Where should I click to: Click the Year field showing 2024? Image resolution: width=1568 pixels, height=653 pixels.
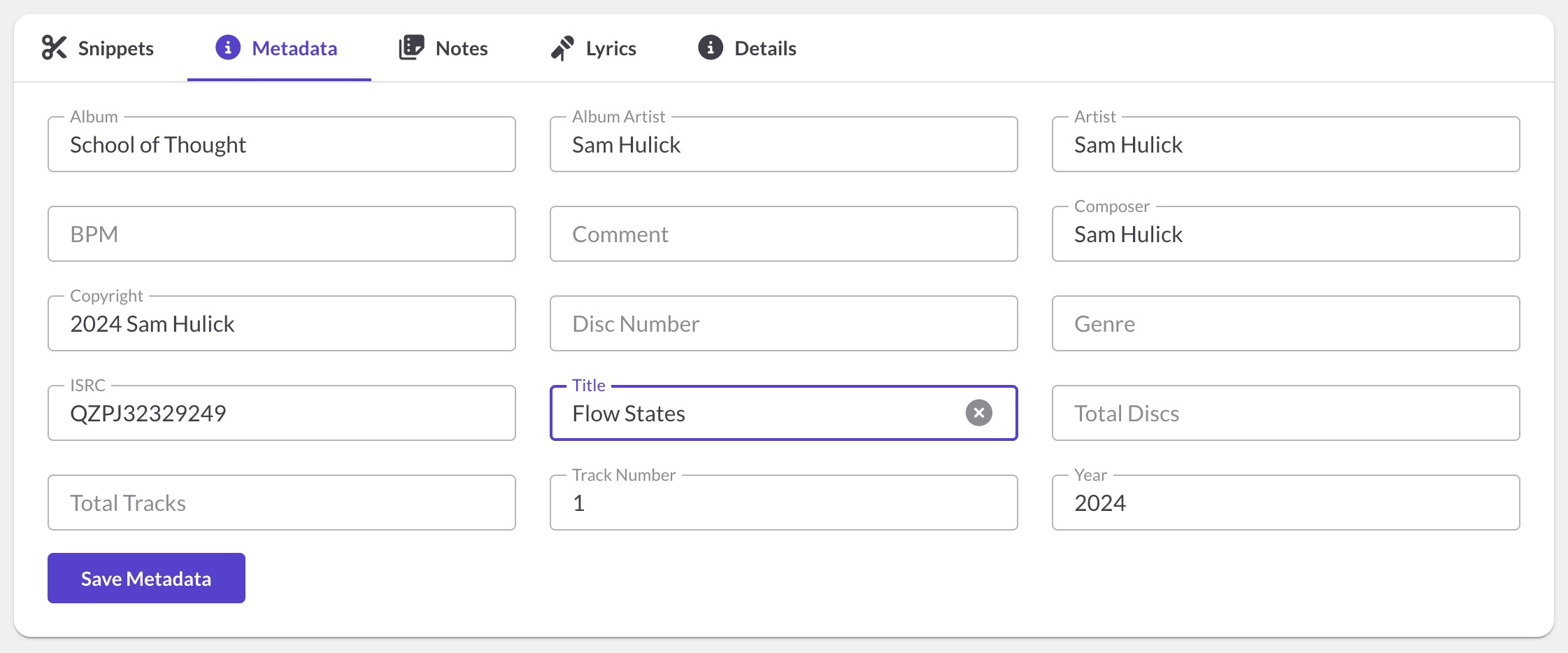click(x=1285, y=503)
